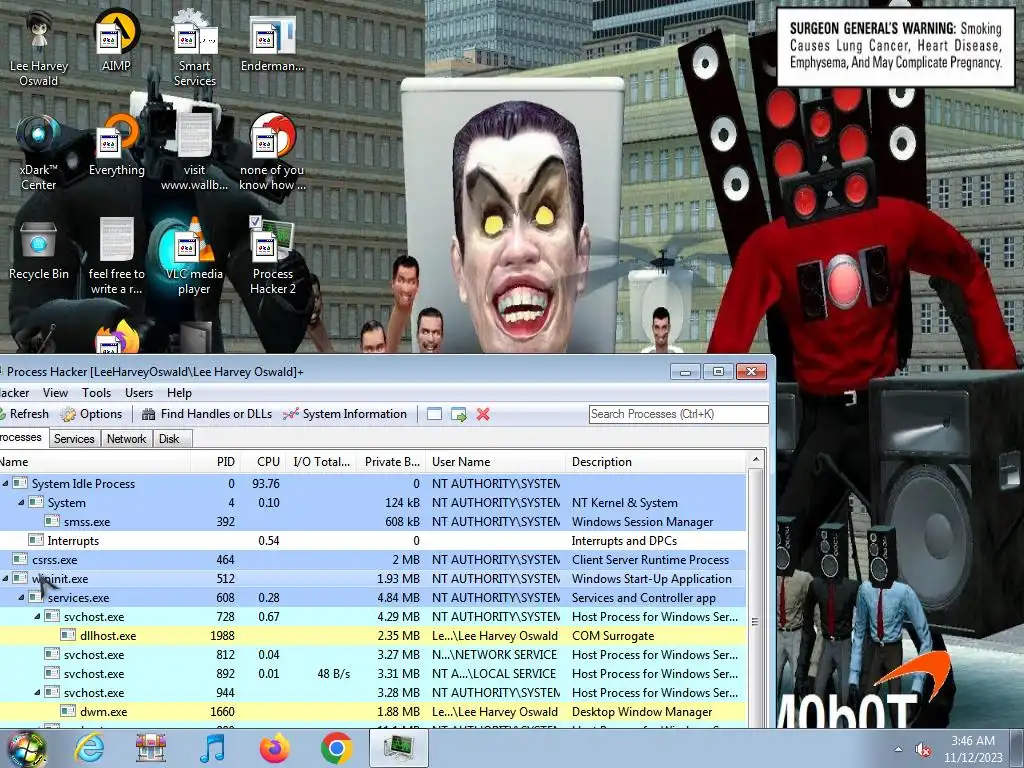Click the Process Hacker taskbar button
Viewport: 1024px width, 768px height.
coord(398,748)
